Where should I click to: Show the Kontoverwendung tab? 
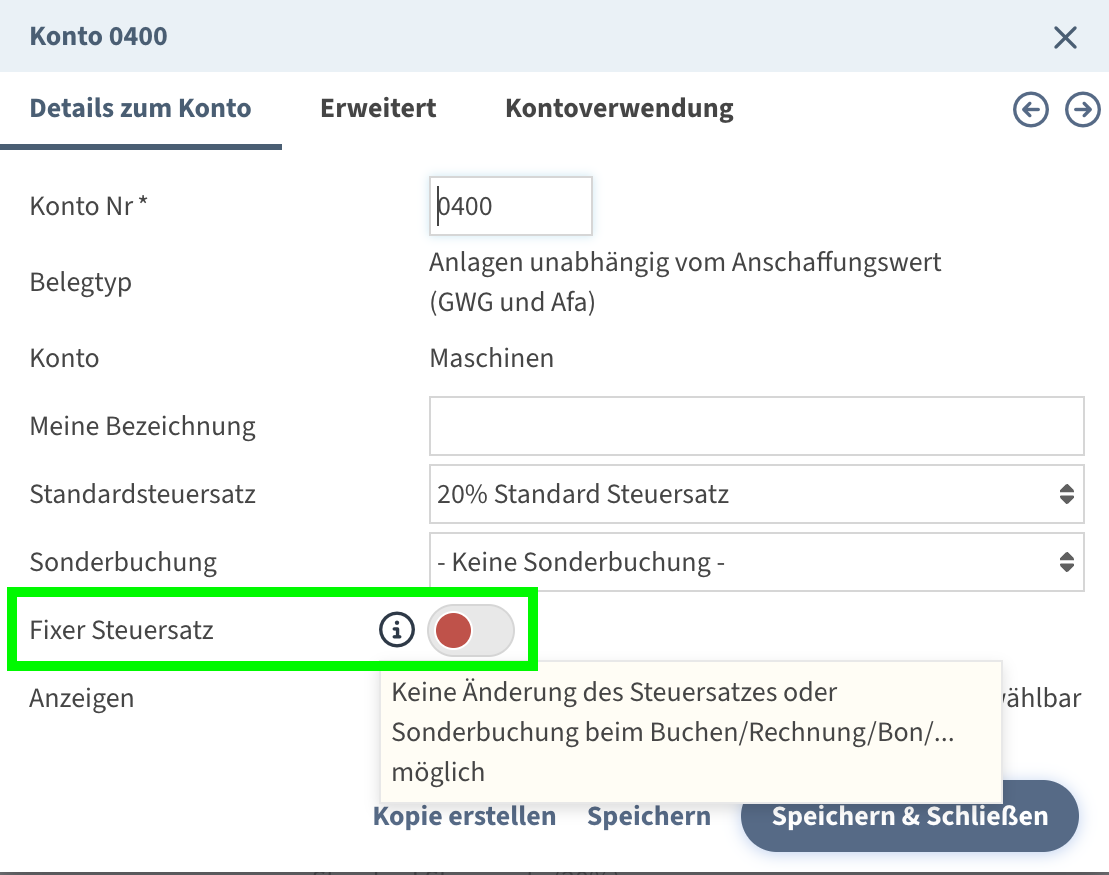[x=619, y=108]
